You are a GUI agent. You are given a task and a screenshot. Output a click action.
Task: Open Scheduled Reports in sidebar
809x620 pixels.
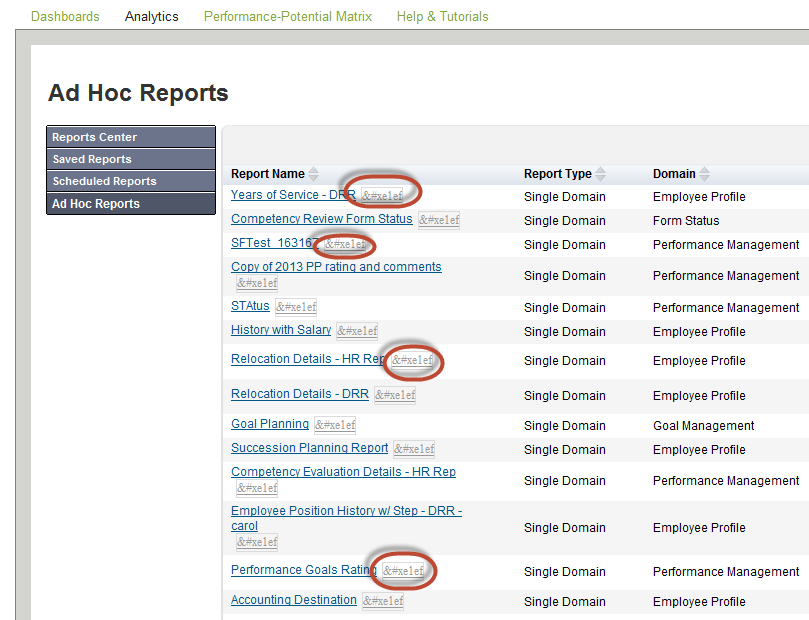coord(131,181)
